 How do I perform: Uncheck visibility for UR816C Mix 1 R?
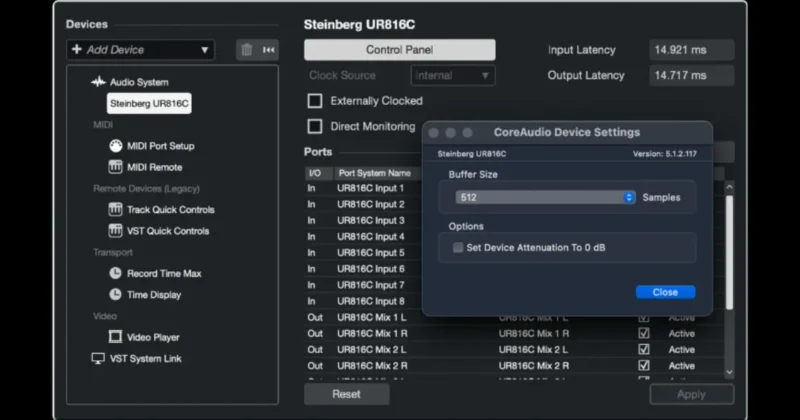coord(644,333)
